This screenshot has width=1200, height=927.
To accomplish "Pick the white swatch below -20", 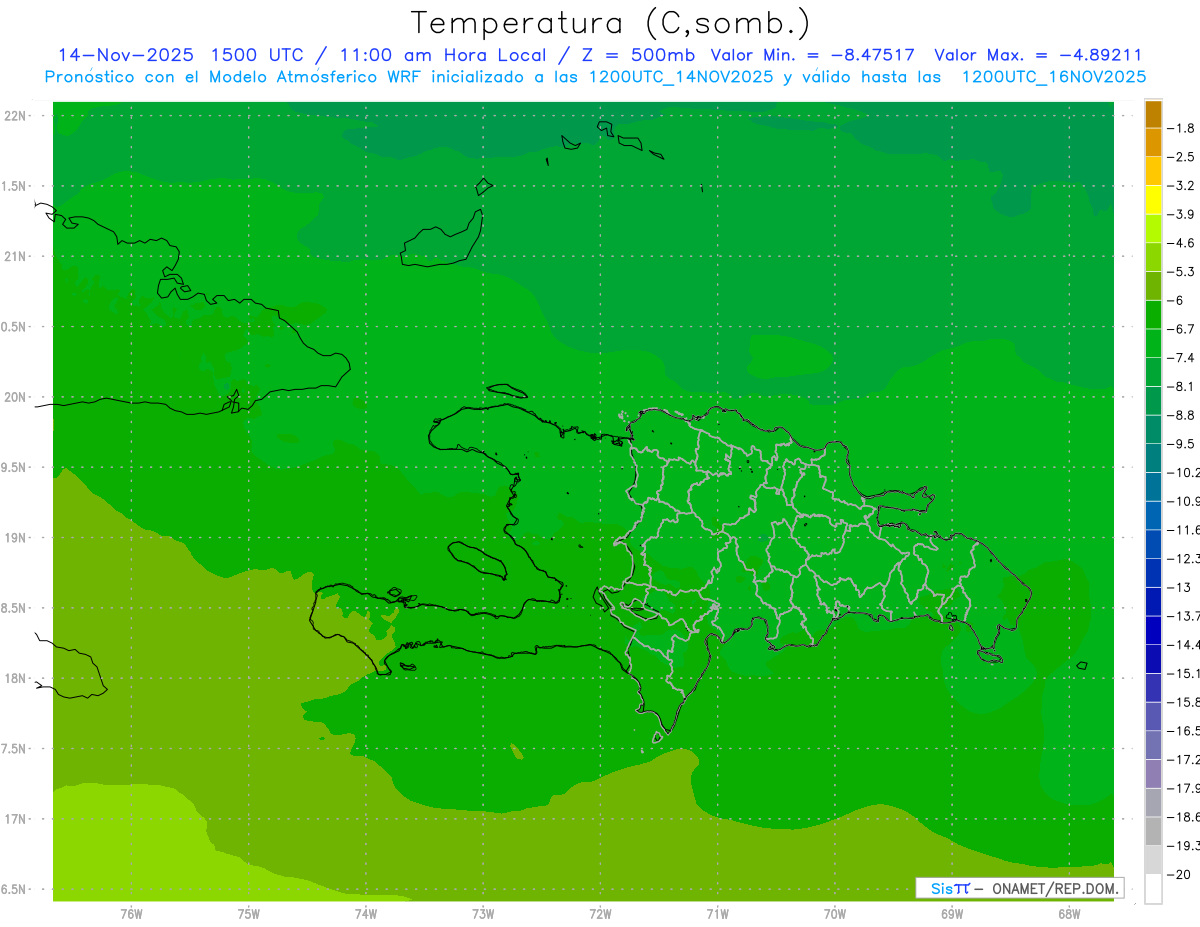I will [1153, 889].
